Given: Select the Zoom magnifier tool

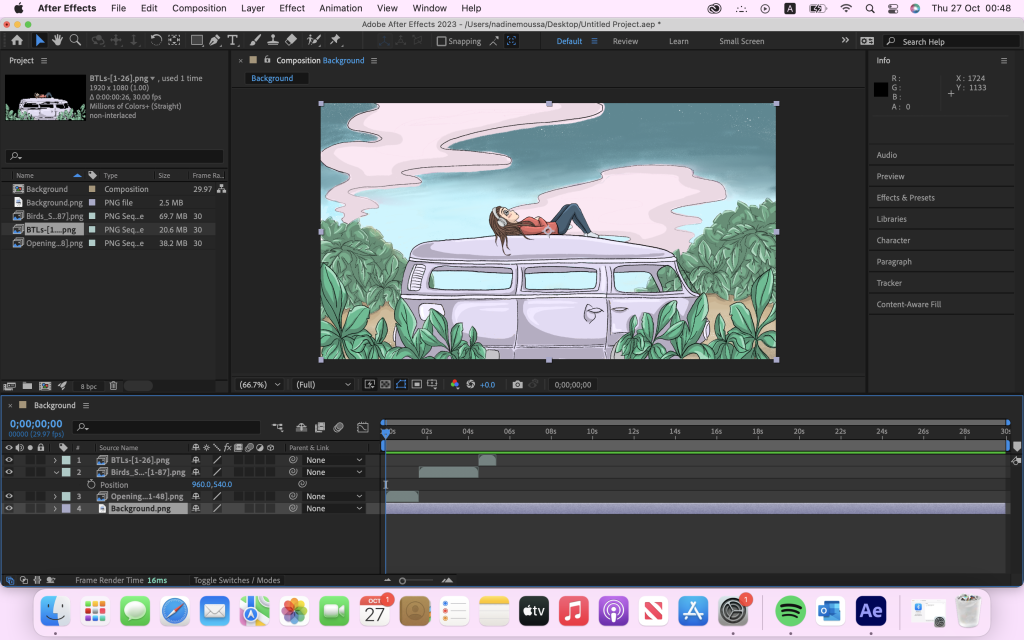Looking at the screenshot, I should coord(75,40).
